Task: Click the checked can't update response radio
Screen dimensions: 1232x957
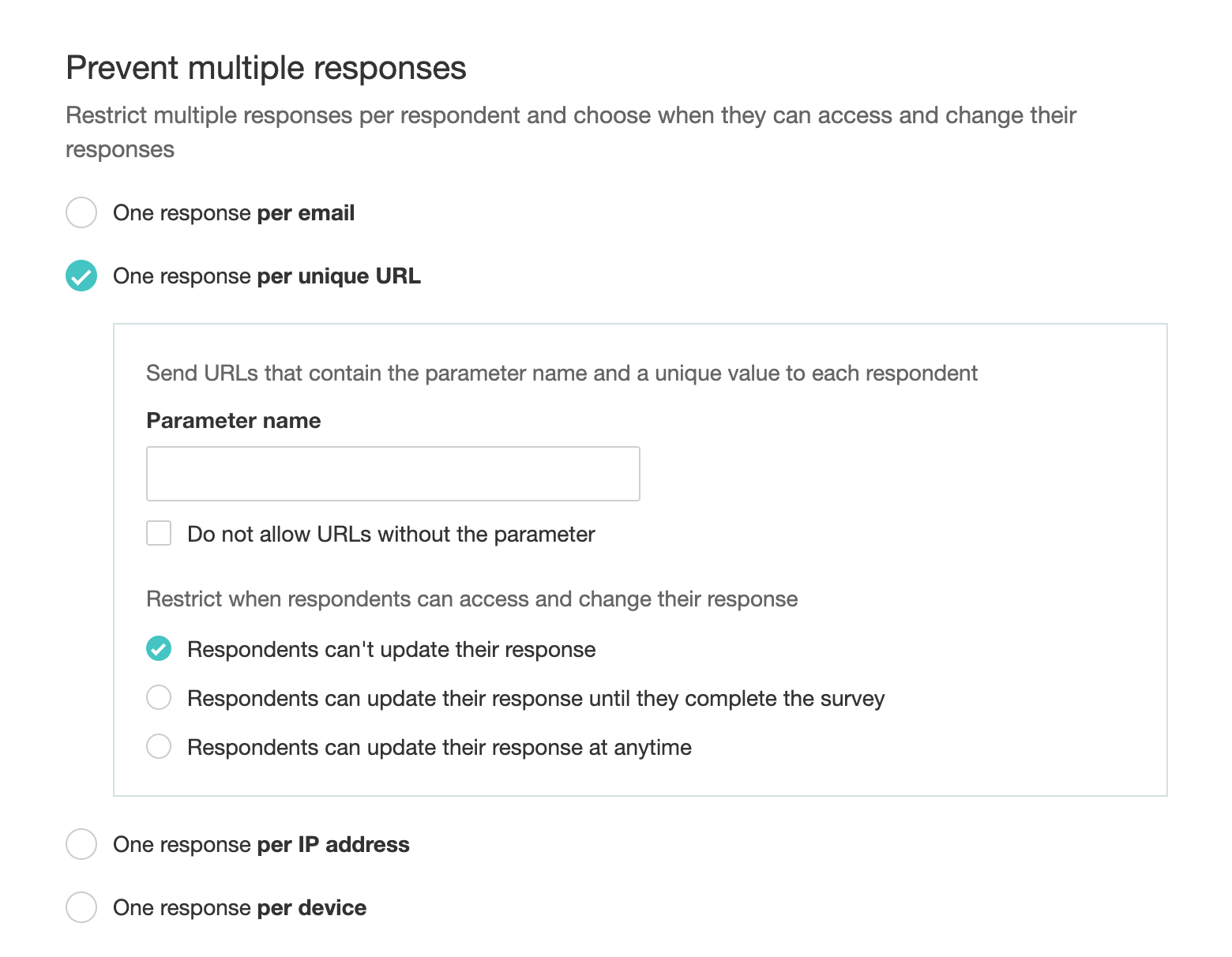Action: (159, 648)
